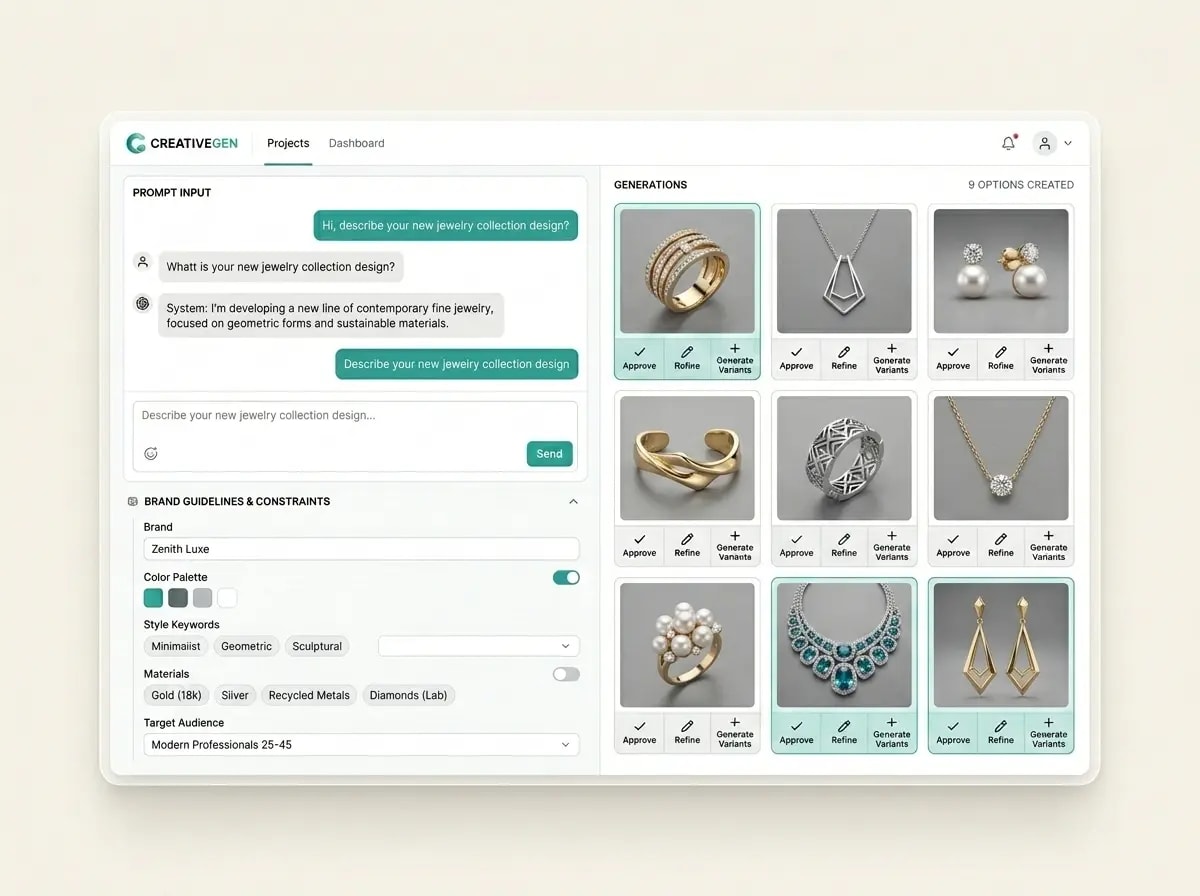Image resolution: width=1200 pixels, height=896 pixels.
Task: Open the Target Audience dropdown
Action: [361, 744]
